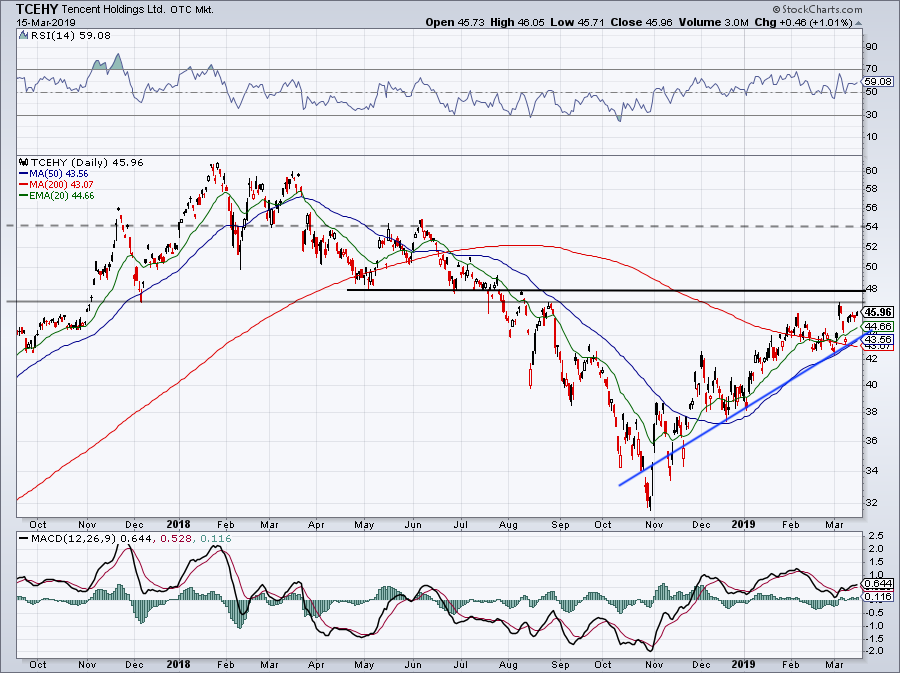Click the 0.644 value tag on MACD axis
The height and width of the screenshot is (673, 900).
click(878, 583)
